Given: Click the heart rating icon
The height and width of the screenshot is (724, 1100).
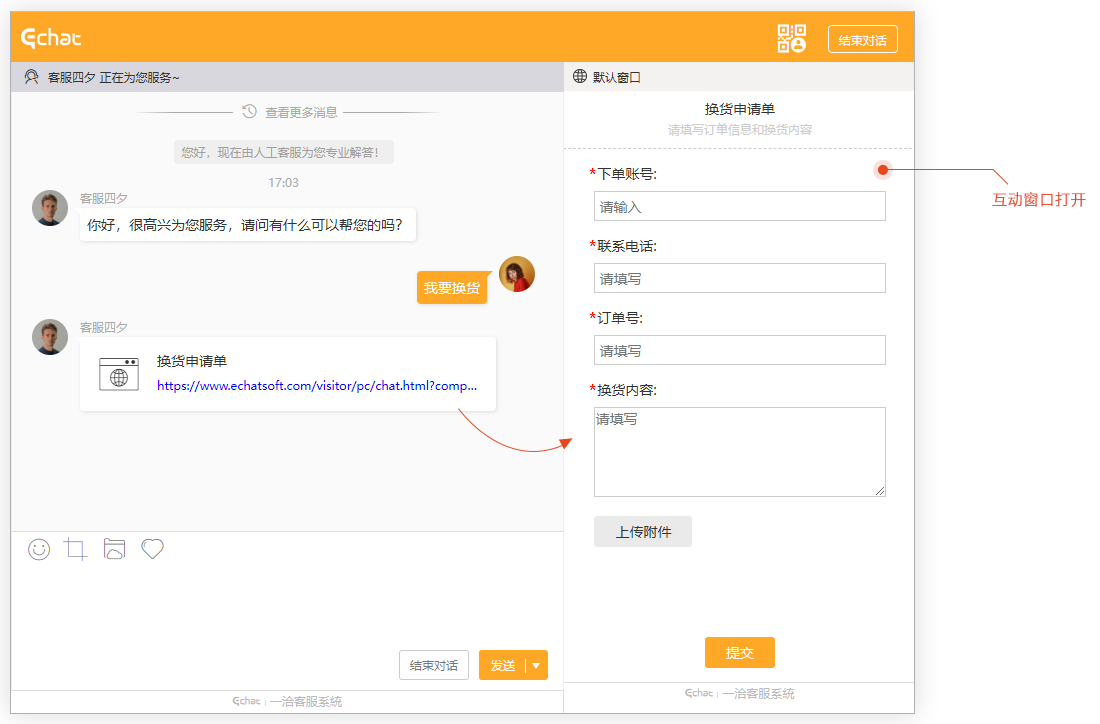Looking at the screenshot, I should (x=152, y=549).
